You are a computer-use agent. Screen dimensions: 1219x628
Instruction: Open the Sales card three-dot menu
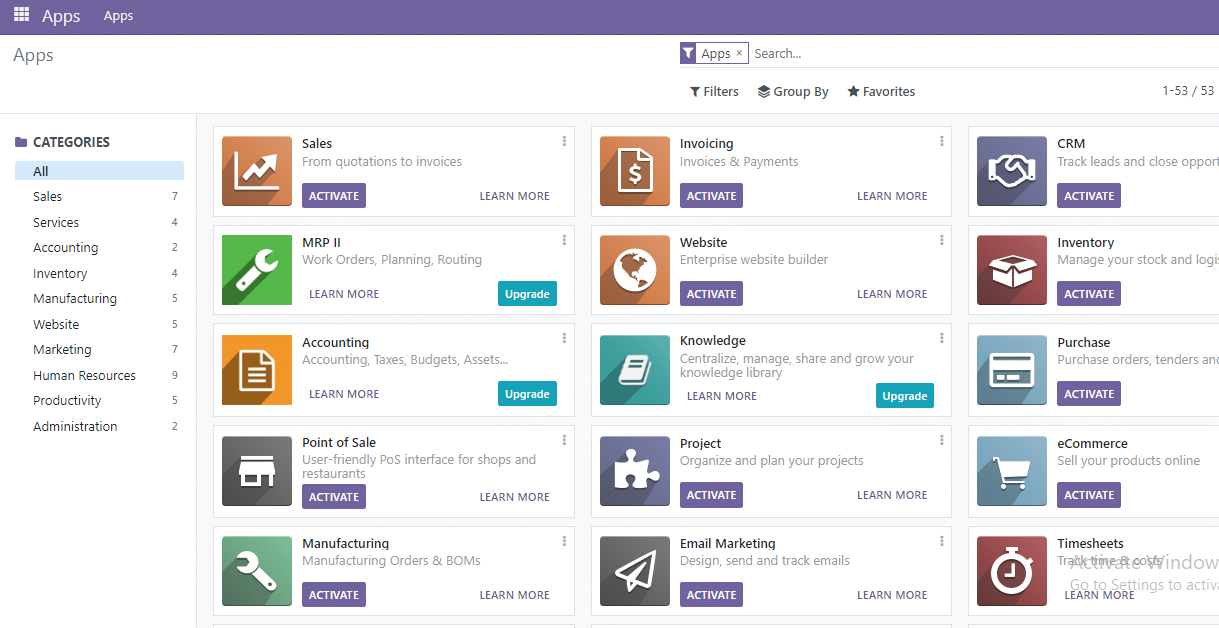click(x=564, y=141)
